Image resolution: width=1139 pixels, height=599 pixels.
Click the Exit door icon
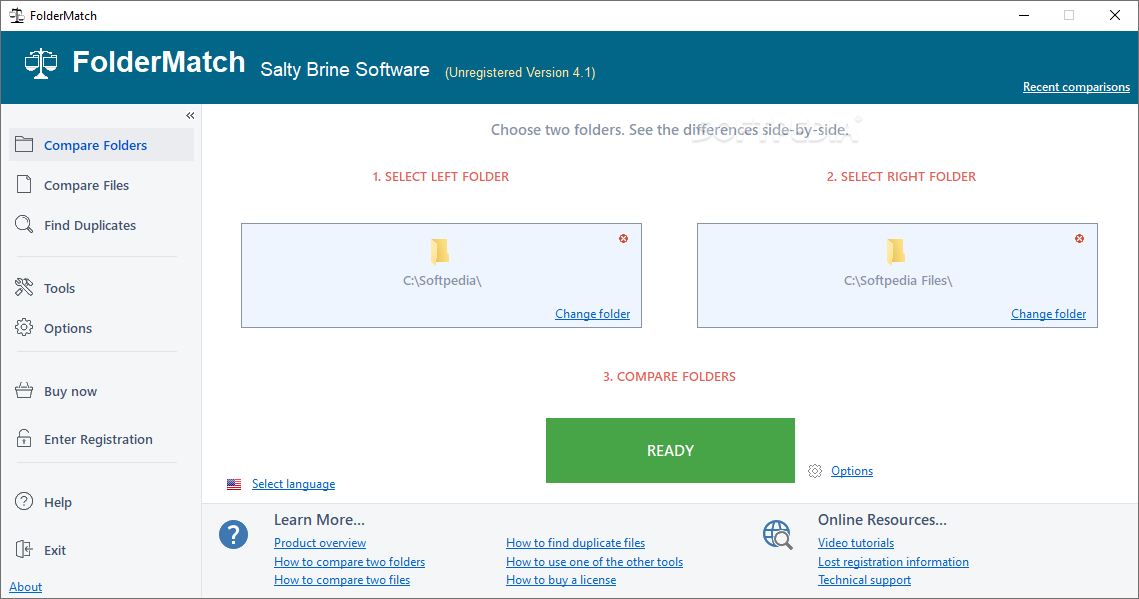24,550
